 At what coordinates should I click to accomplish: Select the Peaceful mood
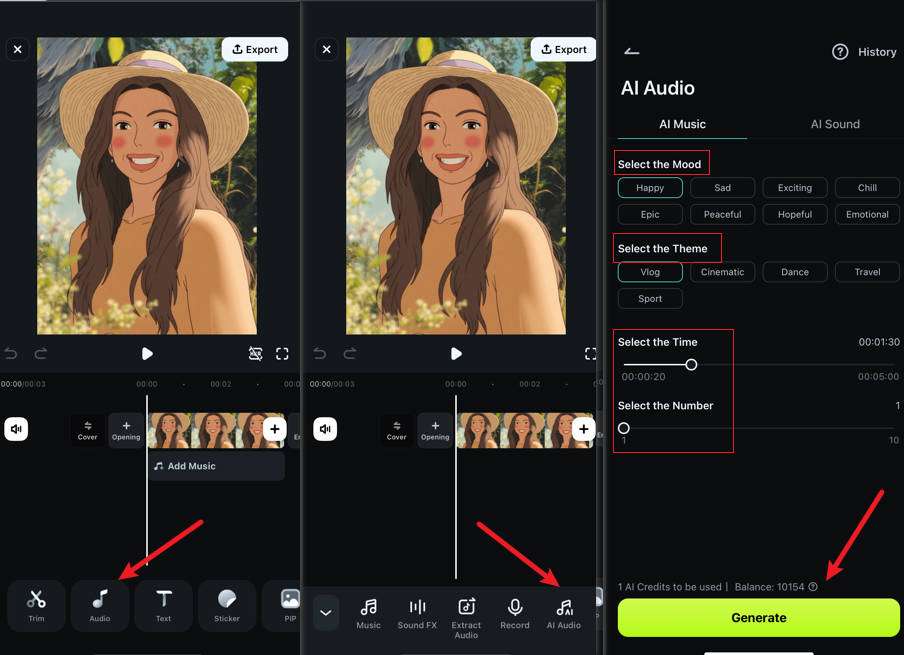722,214
